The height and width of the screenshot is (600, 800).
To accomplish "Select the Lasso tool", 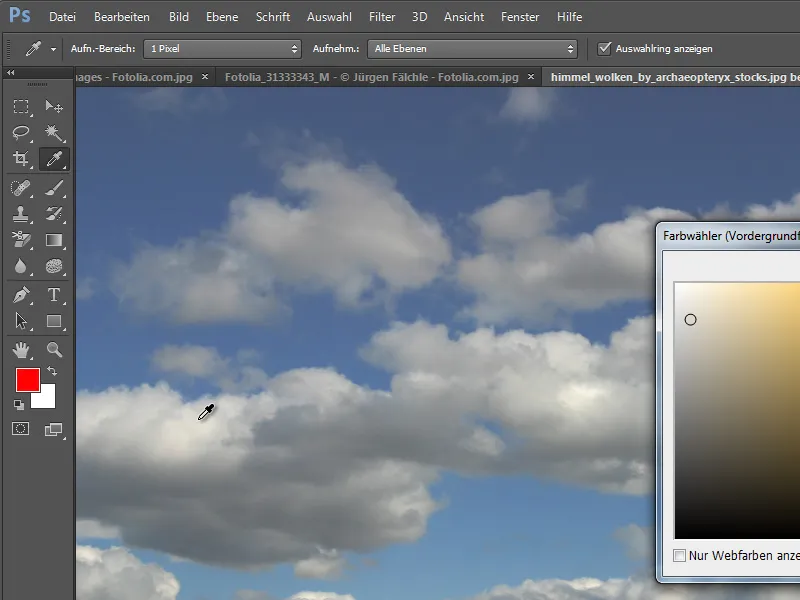I will pos(21,133).
